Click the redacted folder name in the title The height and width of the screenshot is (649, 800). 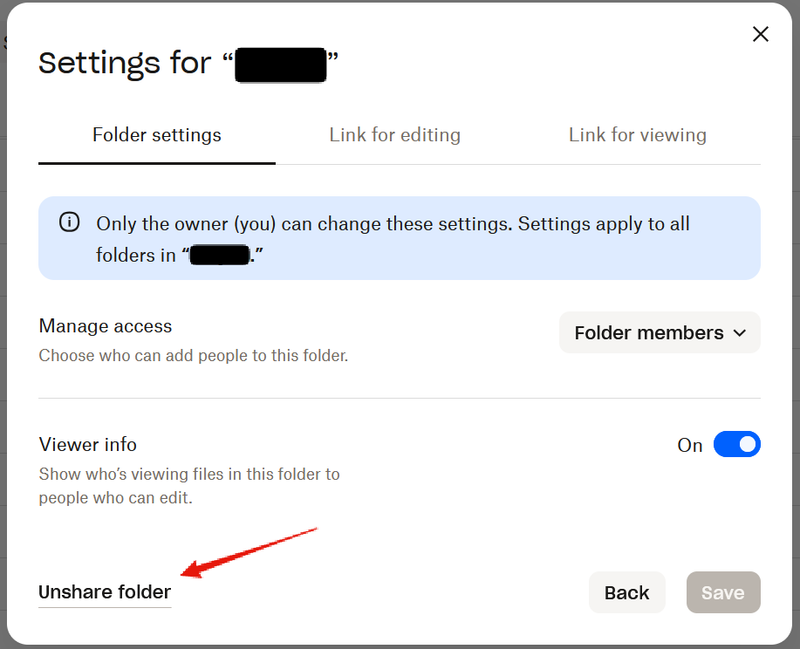point(281,64)
